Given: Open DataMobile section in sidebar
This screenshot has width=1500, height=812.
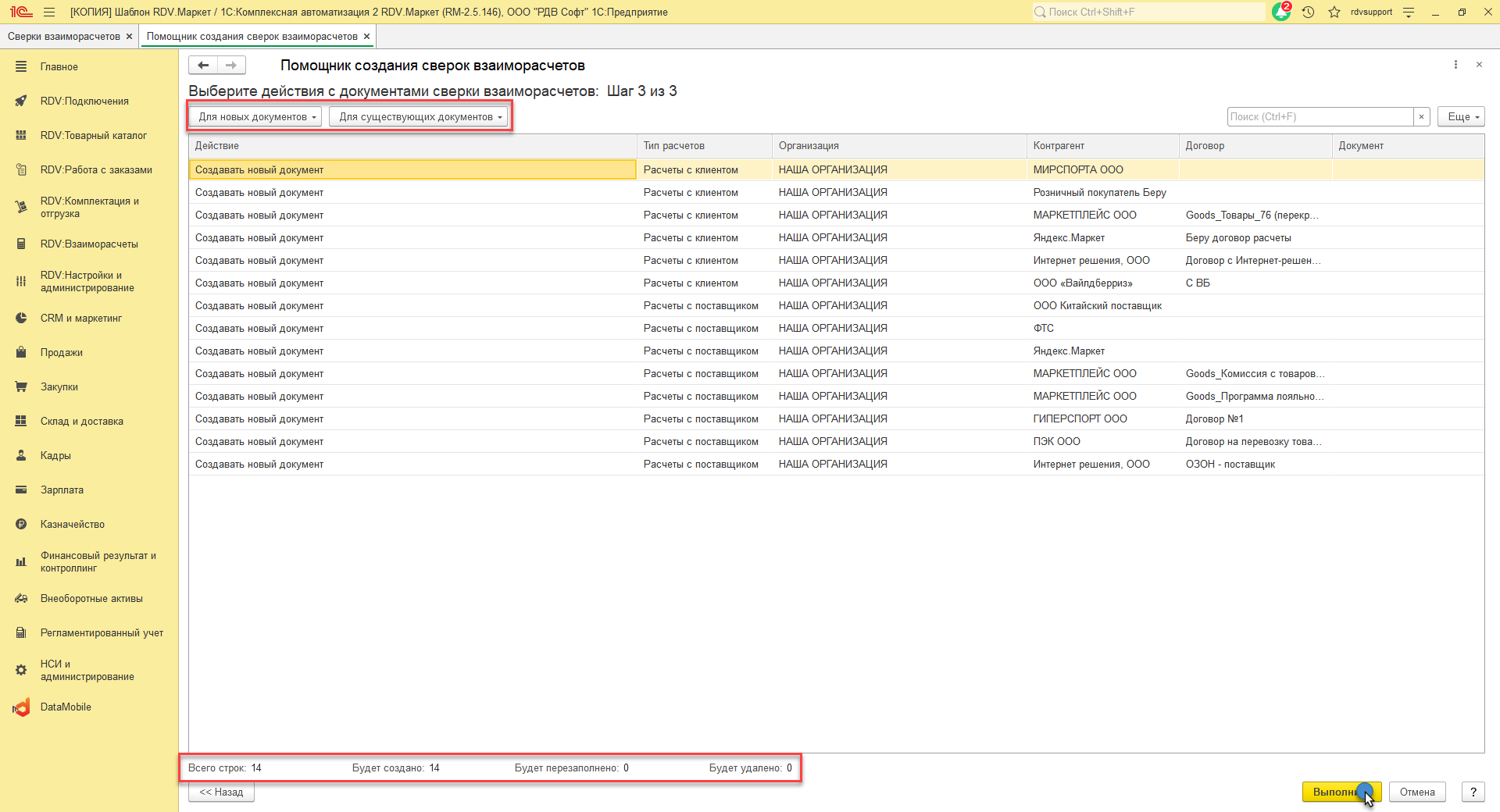Looking at the screenshot, I should tap(66, 707).
